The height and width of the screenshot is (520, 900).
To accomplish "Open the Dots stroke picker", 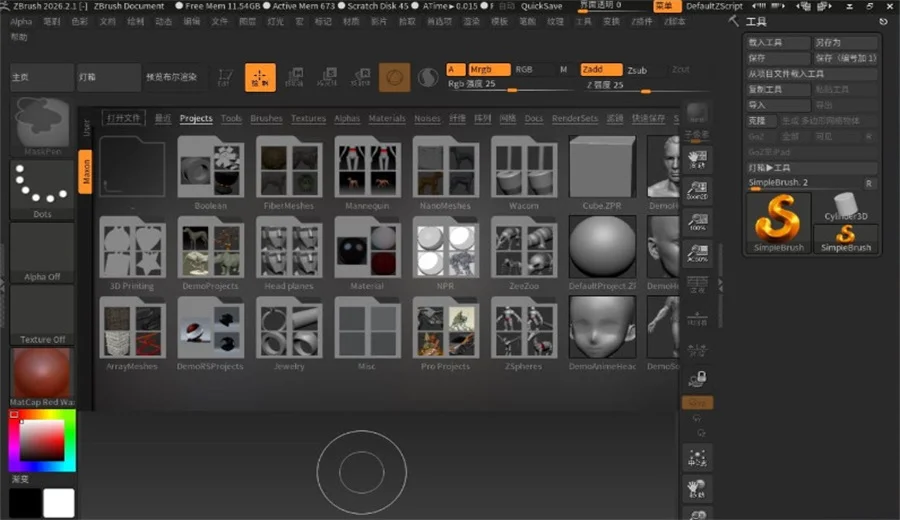I will click(42, 190).
